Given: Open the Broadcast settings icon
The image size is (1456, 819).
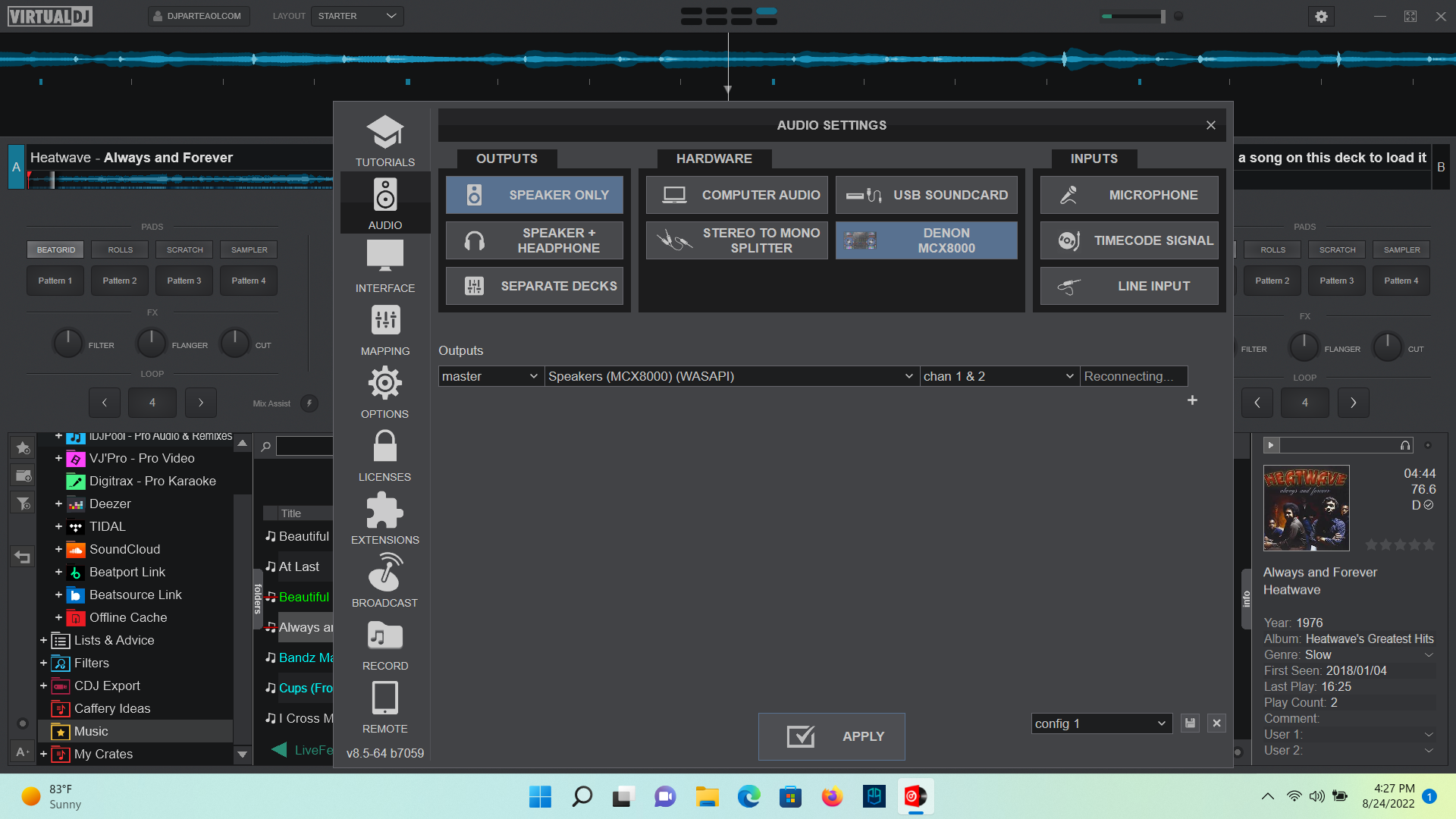Looking at the screenshot, I should pyautogui.click(x=384, y=572).
